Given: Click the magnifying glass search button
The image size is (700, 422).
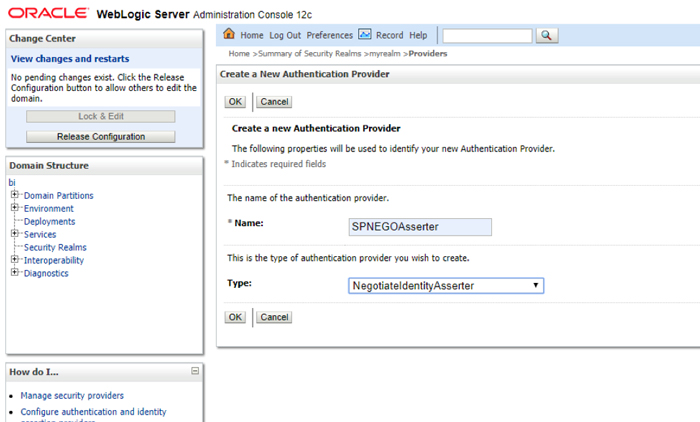Looking at the screenshot, I should coord(547,35).
